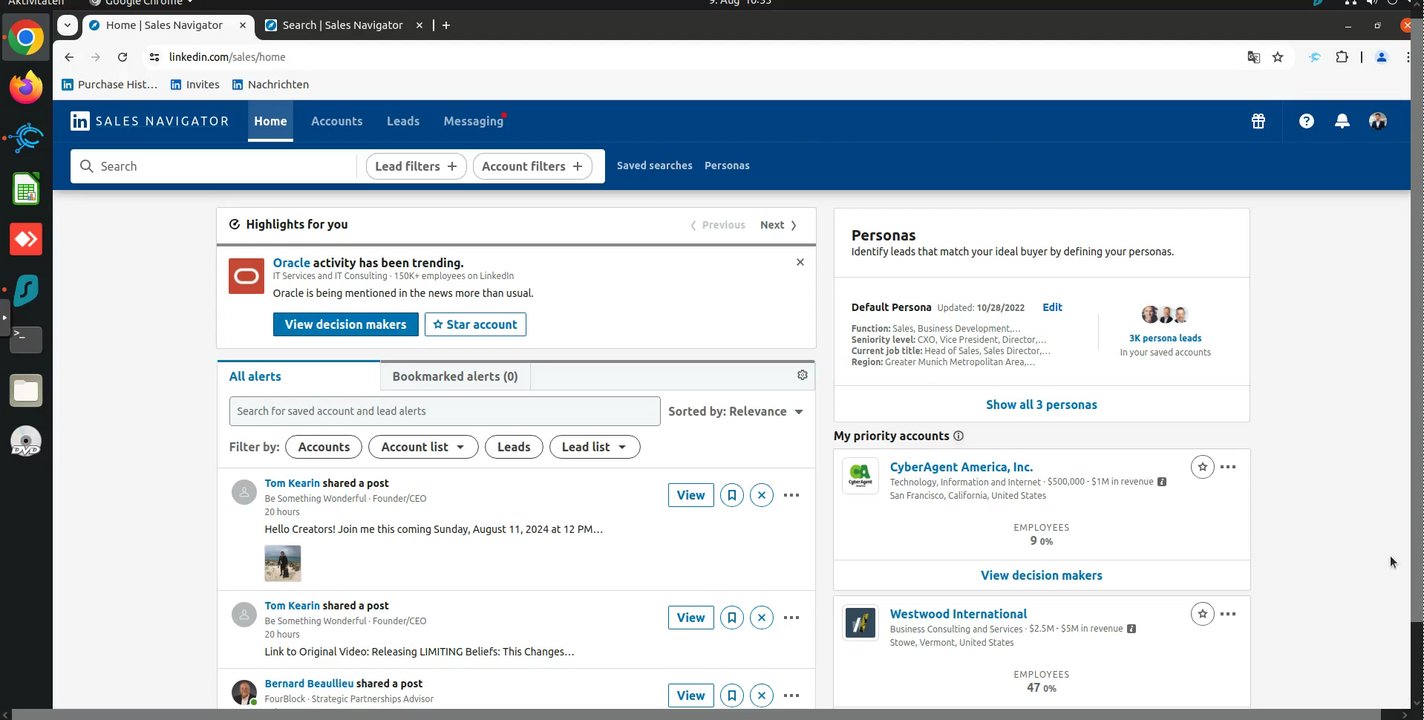Bookmark Bernard Beaullieu's post alert
The height and width of the screenshot is (720, 1424).
click(x=732, y=696)
